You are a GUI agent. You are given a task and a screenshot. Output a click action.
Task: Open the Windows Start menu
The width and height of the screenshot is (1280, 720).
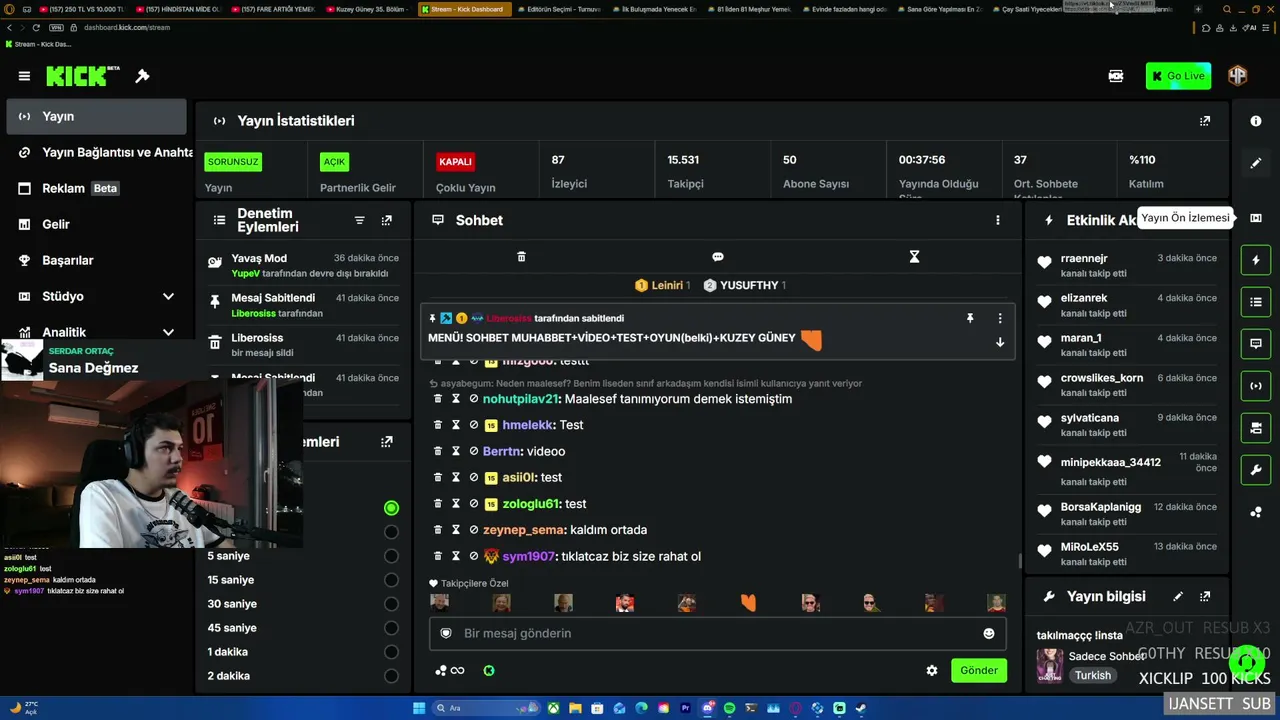(x=419, y=708)
